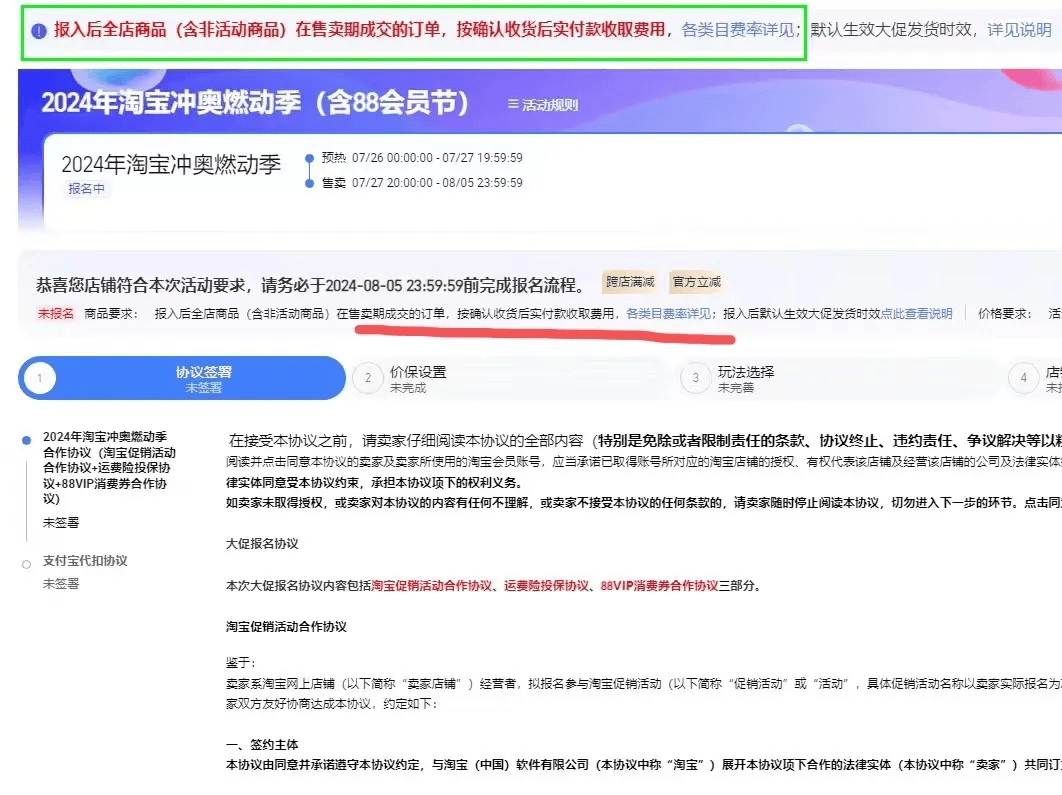Viewport: 1062px width, 795px height.
Task: Click the 官方立减 tag
Action: coord(696,283)
